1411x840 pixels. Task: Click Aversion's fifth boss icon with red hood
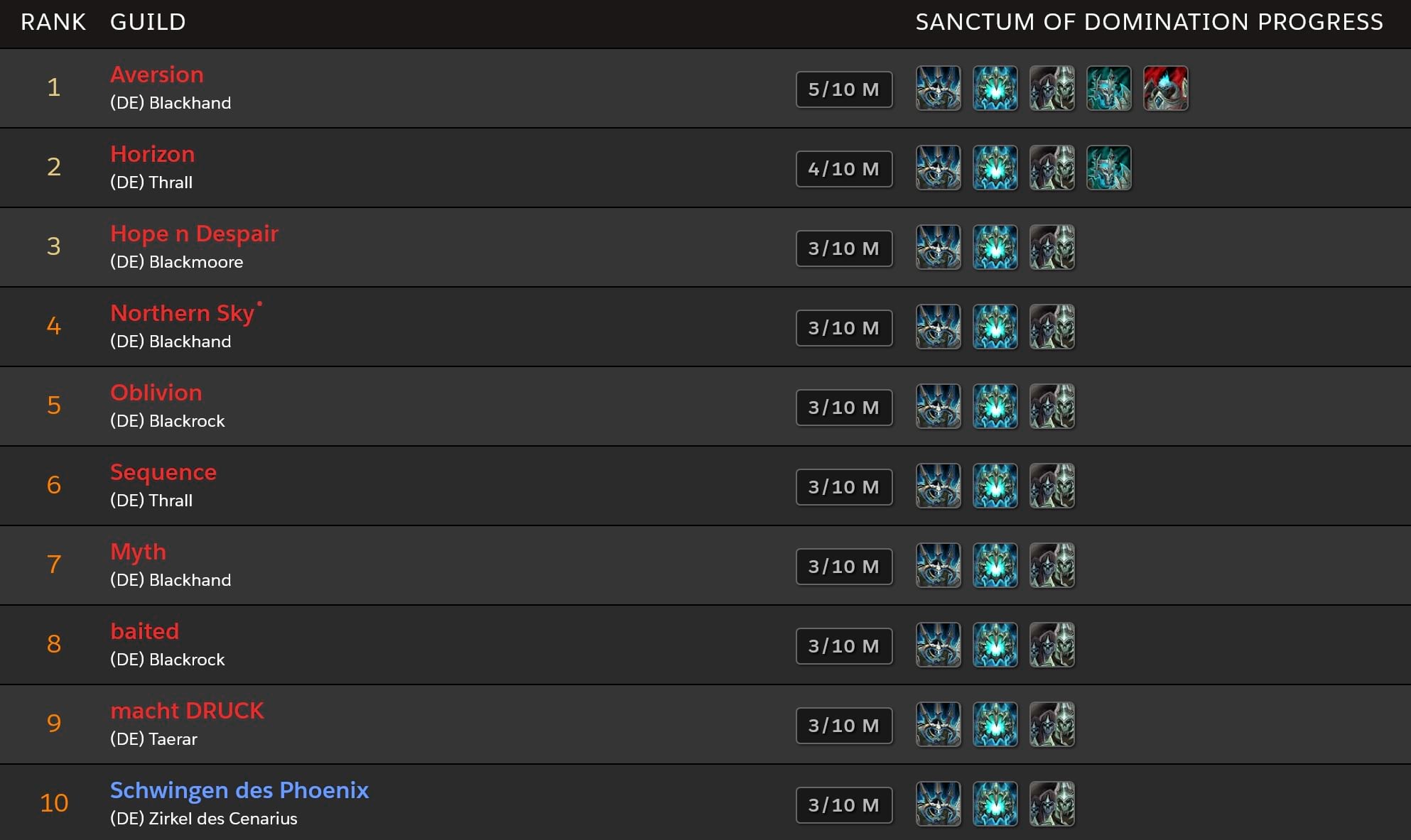pyautogui.click(x=1165, y=89)
